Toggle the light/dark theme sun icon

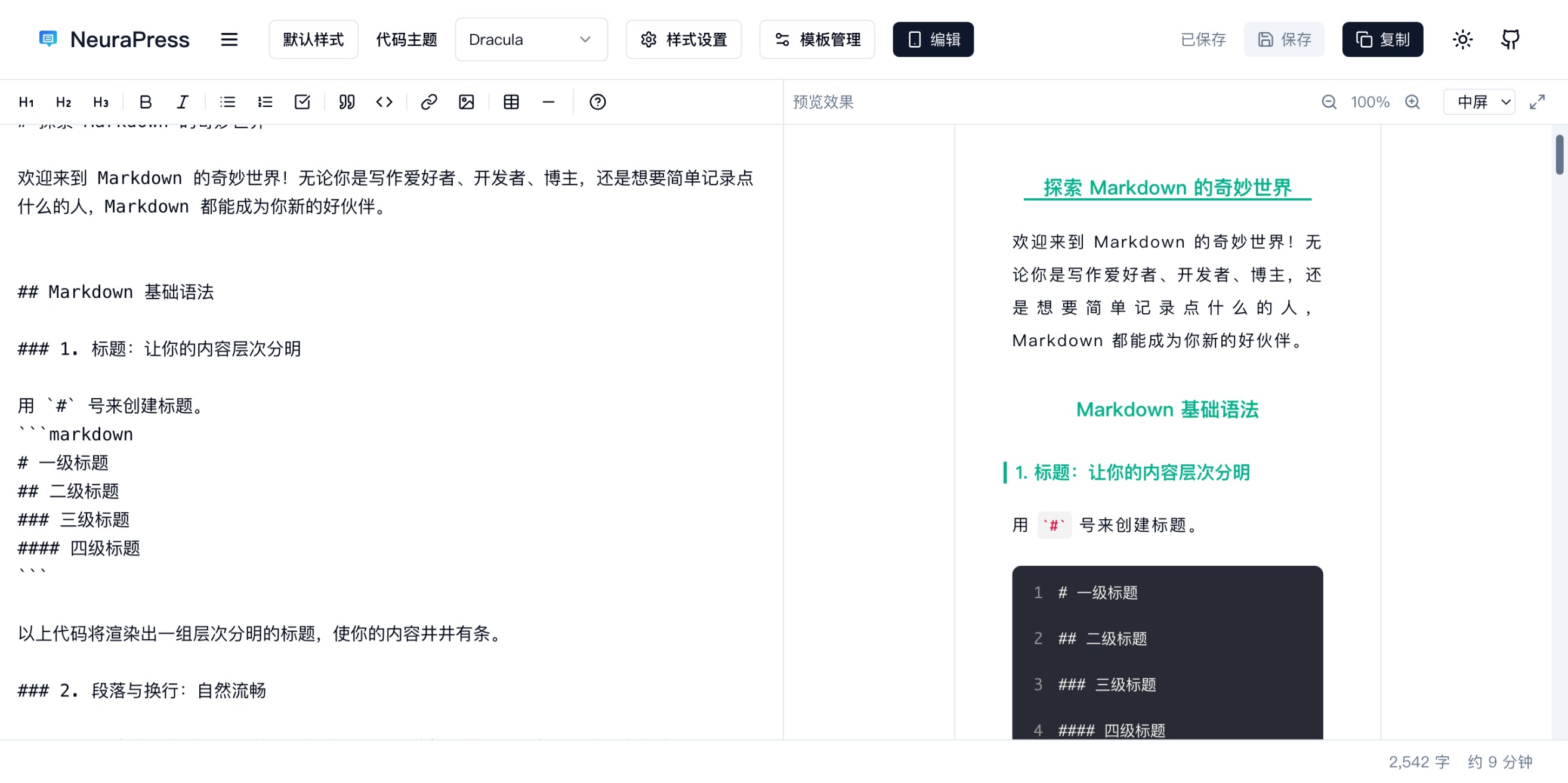click(x=1462, y=39)
